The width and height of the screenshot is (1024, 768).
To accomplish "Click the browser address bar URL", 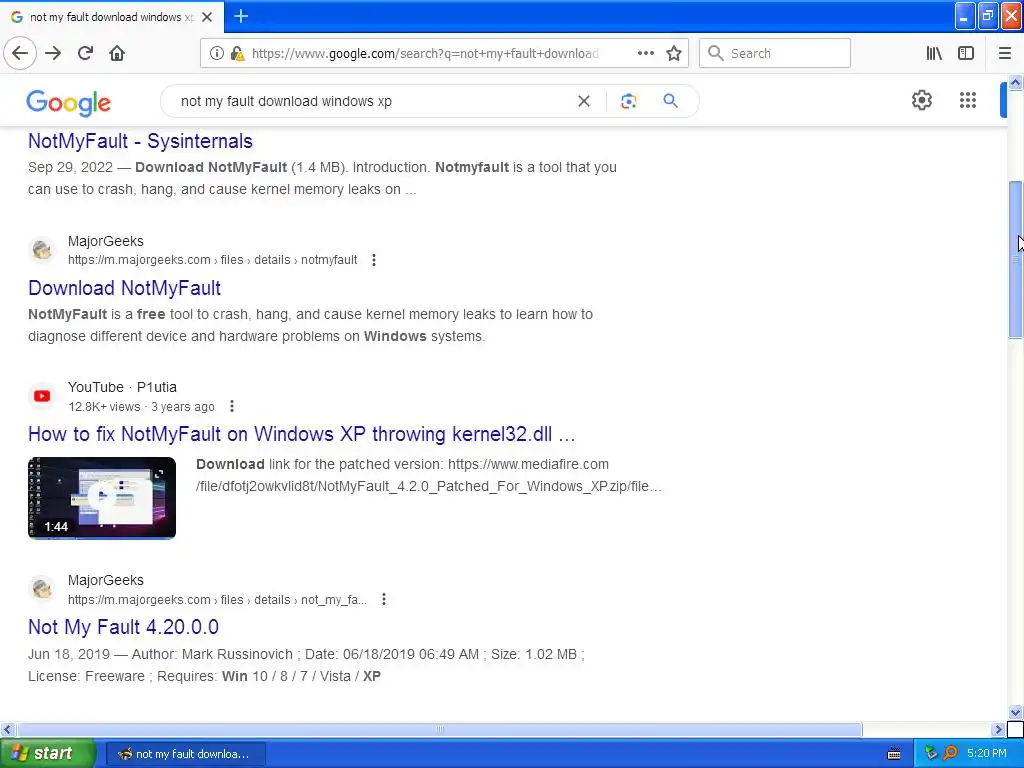I will click(x=425, y=54).
